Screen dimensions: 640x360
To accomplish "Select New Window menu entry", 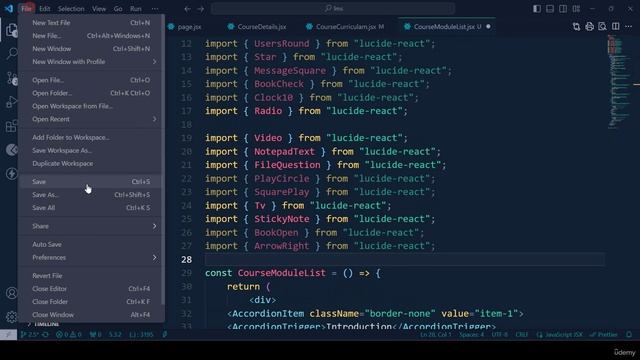I will [x=91, y=49].
